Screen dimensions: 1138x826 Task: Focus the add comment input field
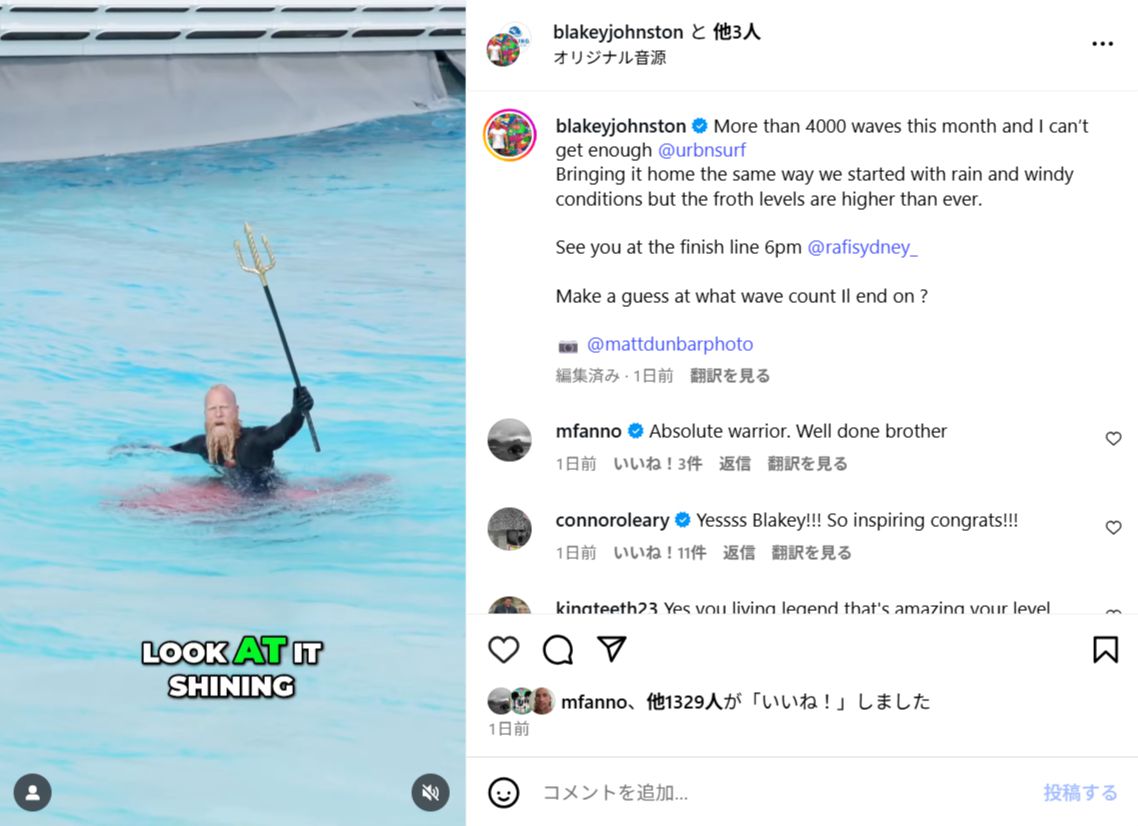(x=784, y=793)
